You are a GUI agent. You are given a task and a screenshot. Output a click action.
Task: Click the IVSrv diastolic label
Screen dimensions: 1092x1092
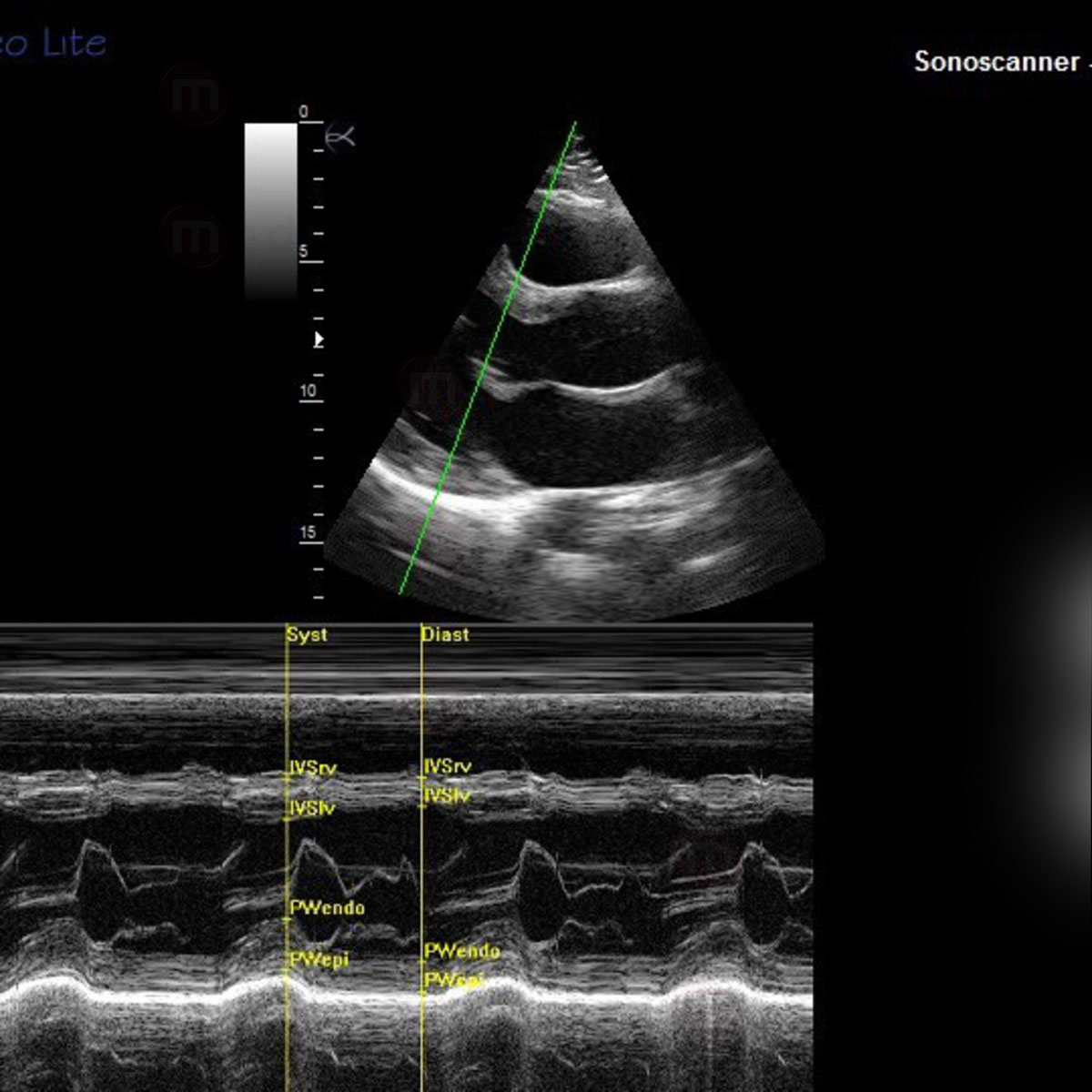[449, 767]
